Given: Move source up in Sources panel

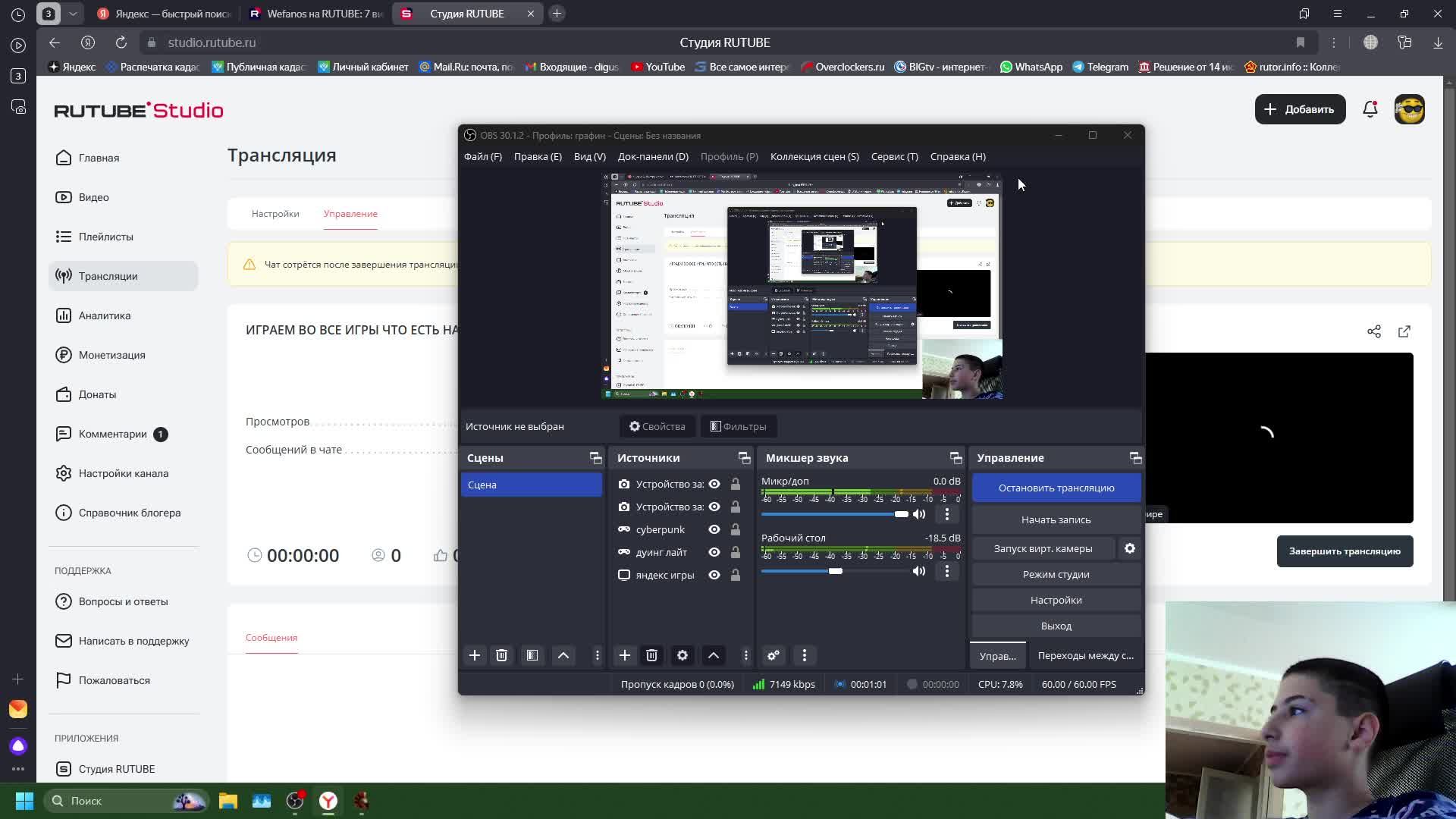Looking at the screenshot, I should [x=714, y=655].
